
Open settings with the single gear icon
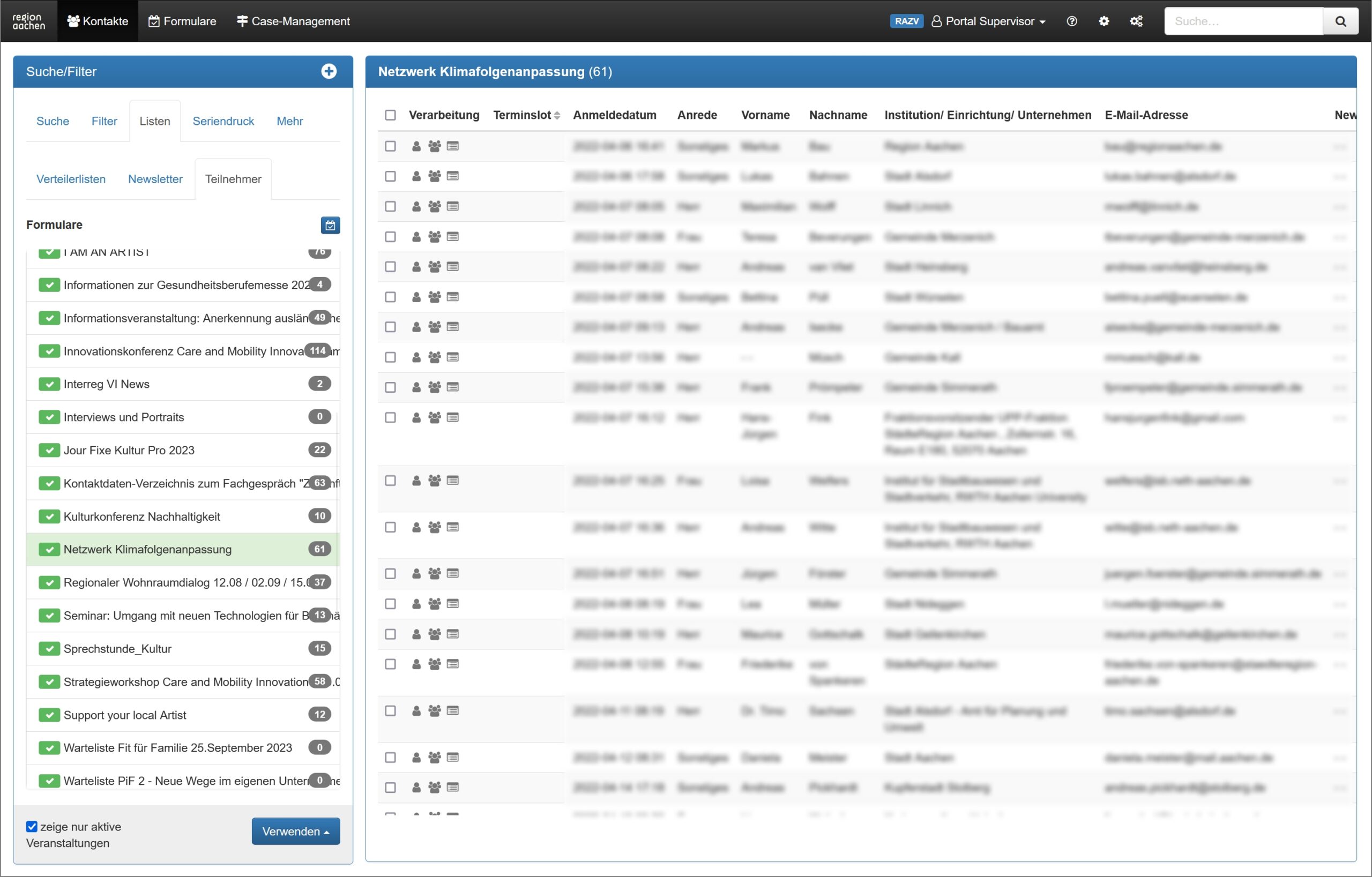click(x=1103, y=21)
